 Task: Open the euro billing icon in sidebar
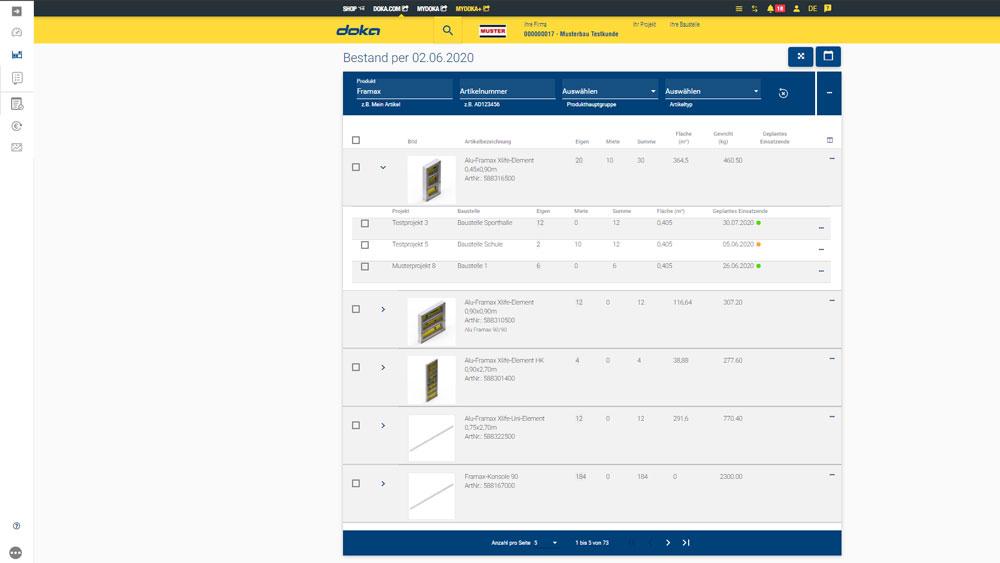point(16,125)
